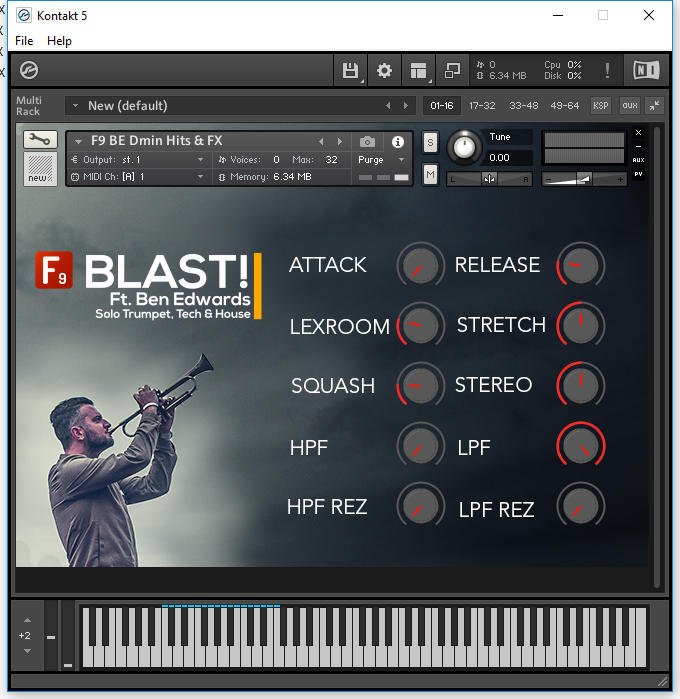Open instrument edit mode with wrench icon
This screenshot has height=699, width=680.
(40, 140)
